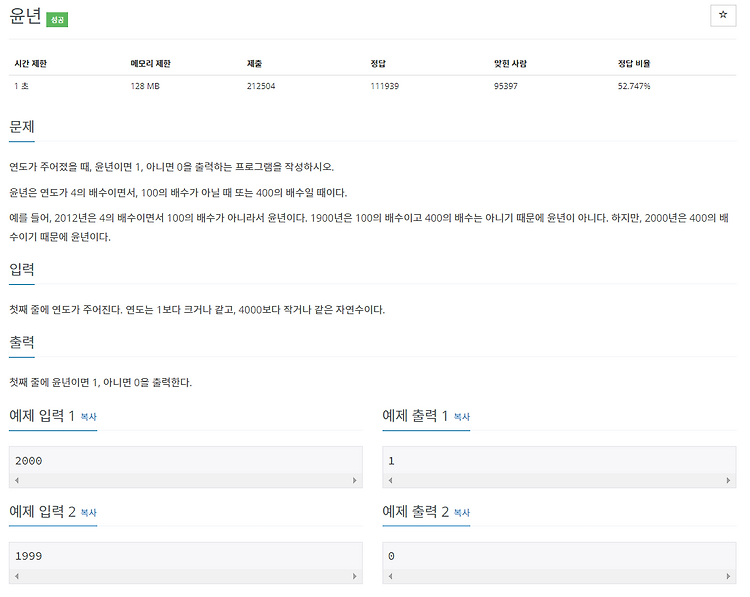Click left scroll arrow of example output 2
Screen dimensions: 750x597
point(390,576)
